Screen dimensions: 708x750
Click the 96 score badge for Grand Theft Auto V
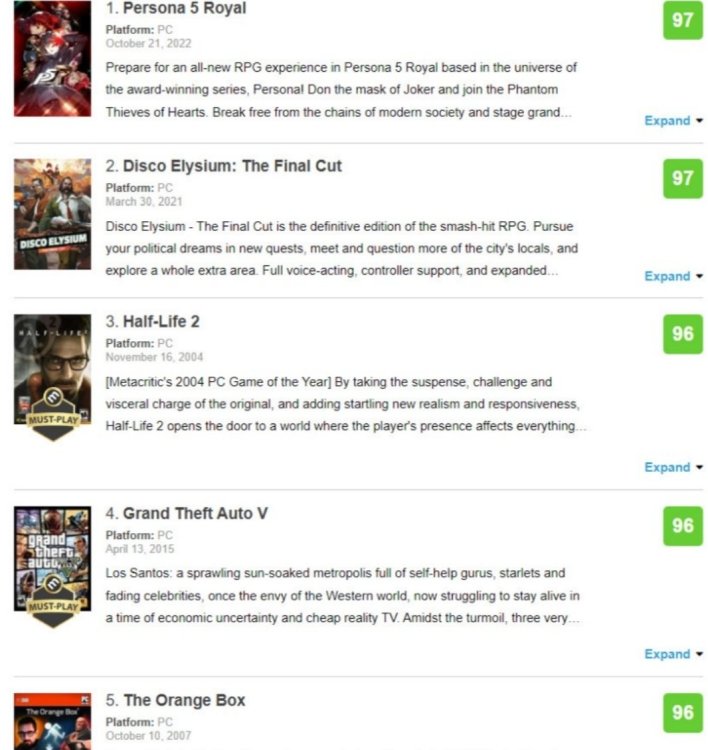[x=683, y=526]
